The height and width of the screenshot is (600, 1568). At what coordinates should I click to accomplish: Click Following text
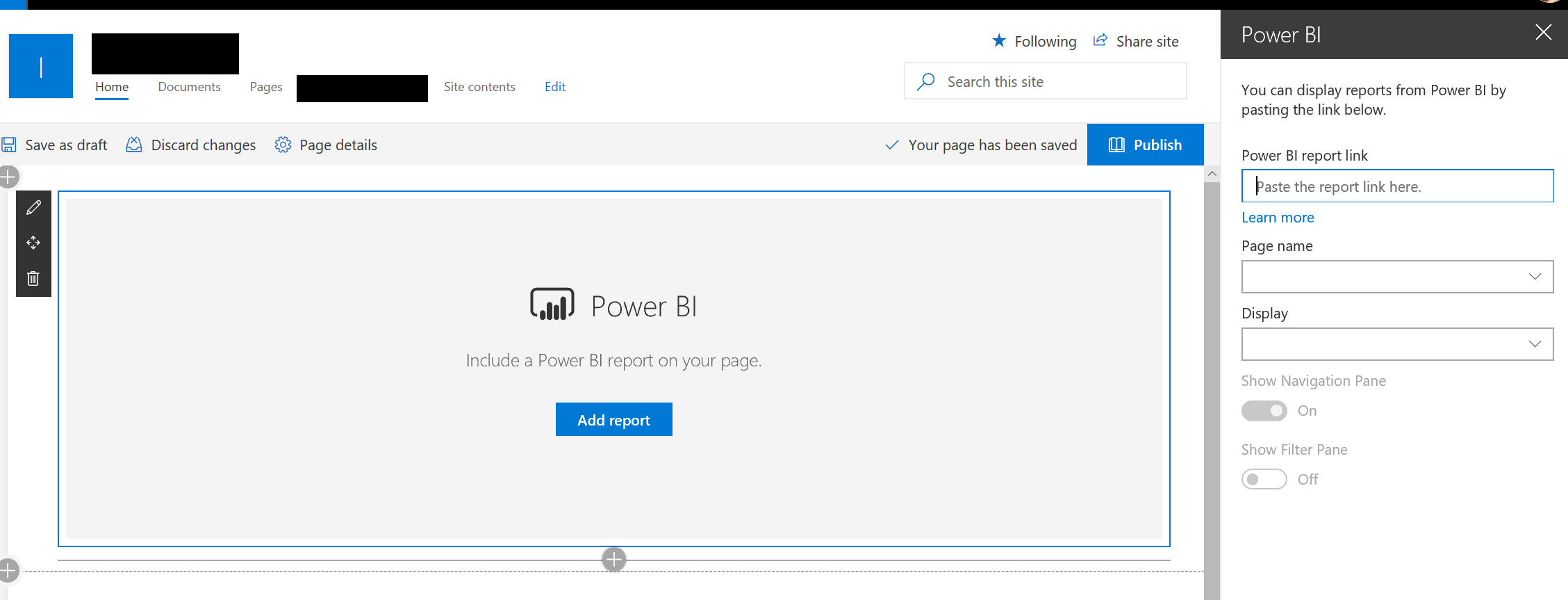[x=1046, y=42]
